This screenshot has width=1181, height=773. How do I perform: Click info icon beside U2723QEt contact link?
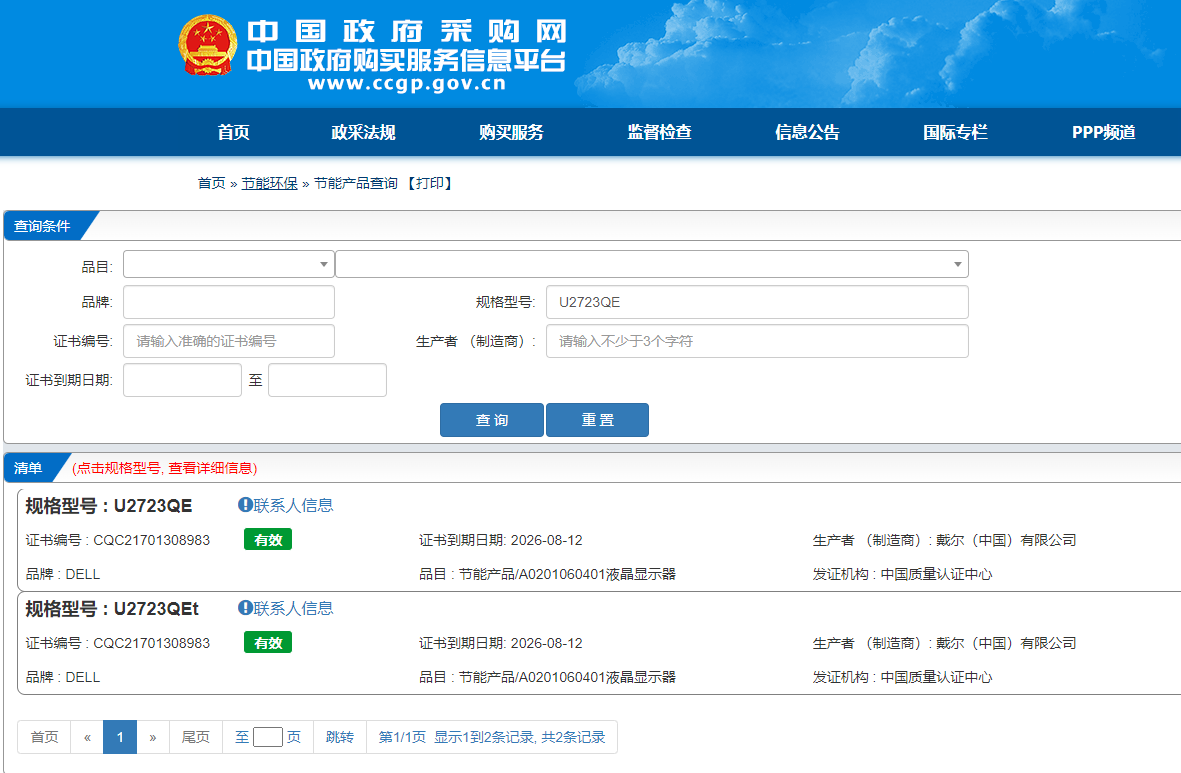click(x=245, y=608)
